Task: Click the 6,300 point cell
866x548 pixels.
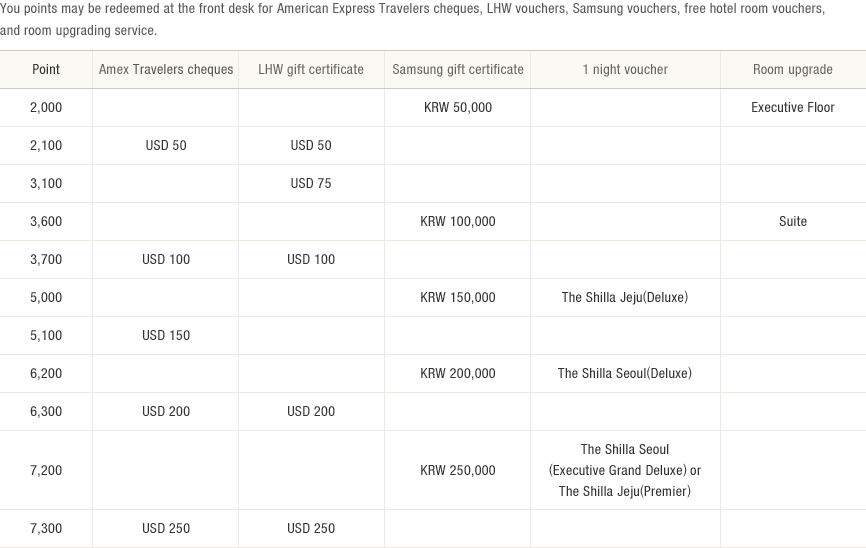Action: pyautogui.click(x=46, y=412)
